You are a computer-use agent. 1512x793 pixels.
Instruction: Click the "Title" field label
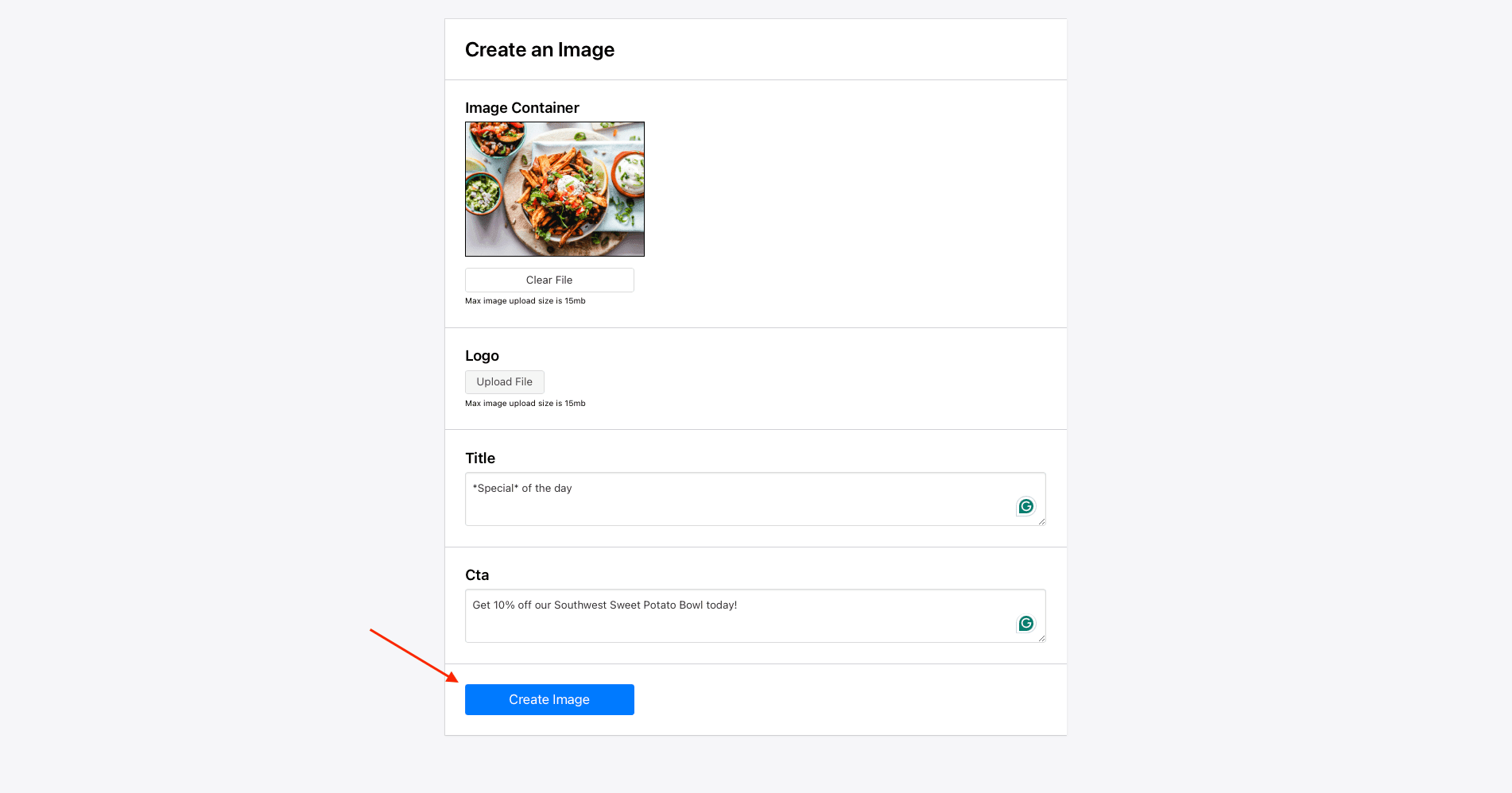479,458
